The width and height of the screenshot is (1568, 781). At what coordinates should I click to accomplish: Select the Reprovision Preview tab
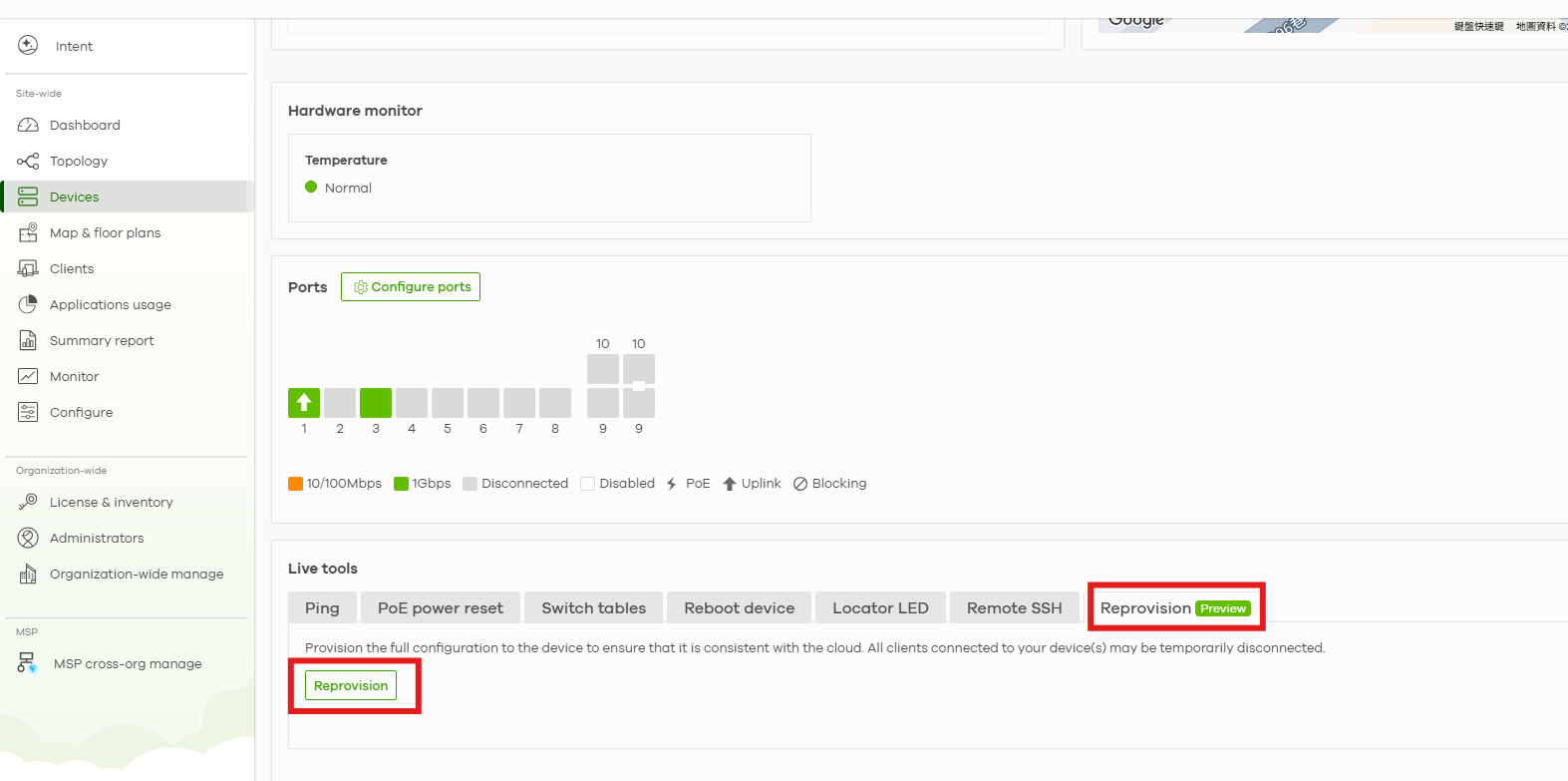[x=1175, y=607]
